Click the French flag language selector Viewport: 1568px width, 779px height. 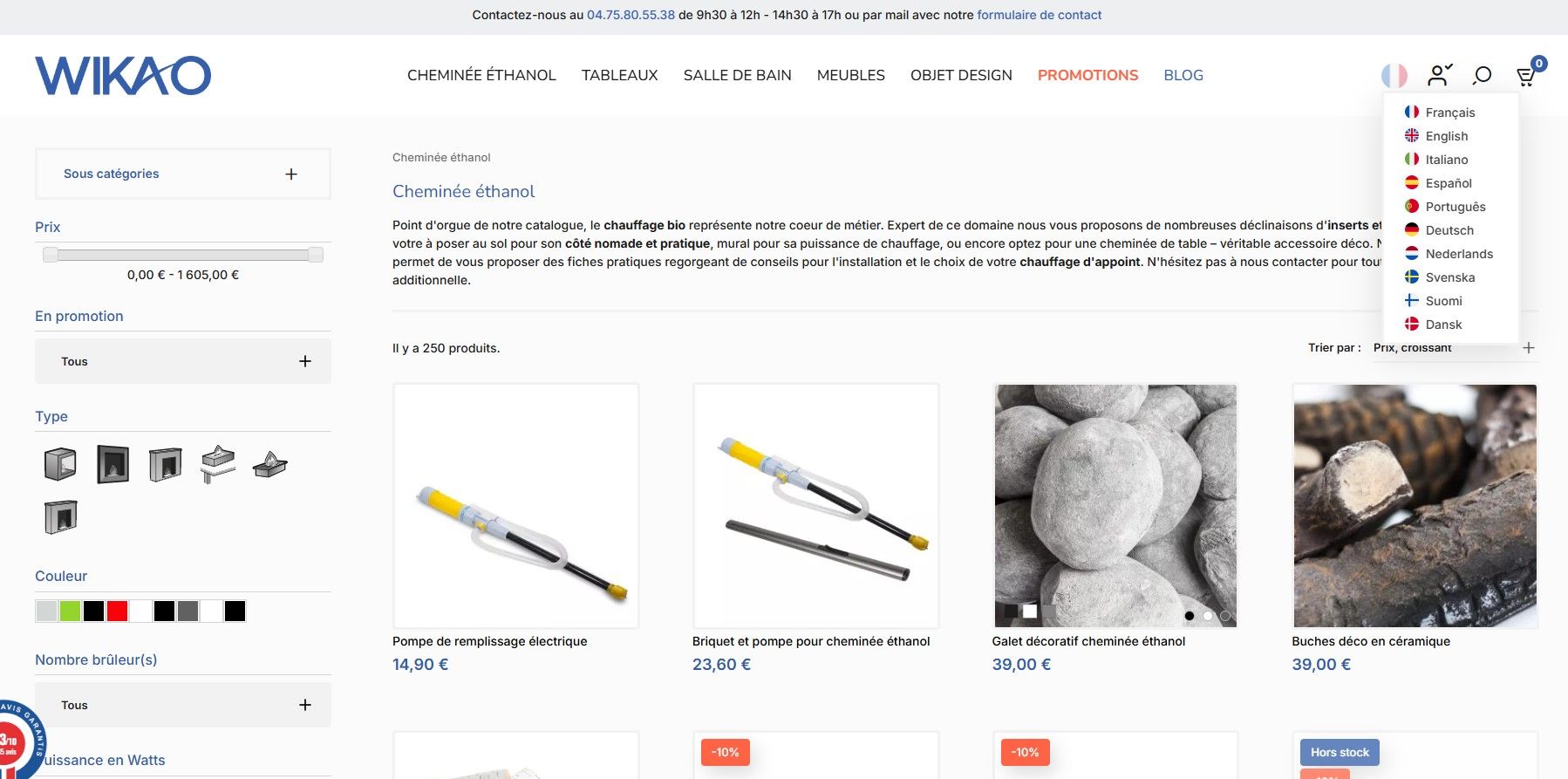1394,76
